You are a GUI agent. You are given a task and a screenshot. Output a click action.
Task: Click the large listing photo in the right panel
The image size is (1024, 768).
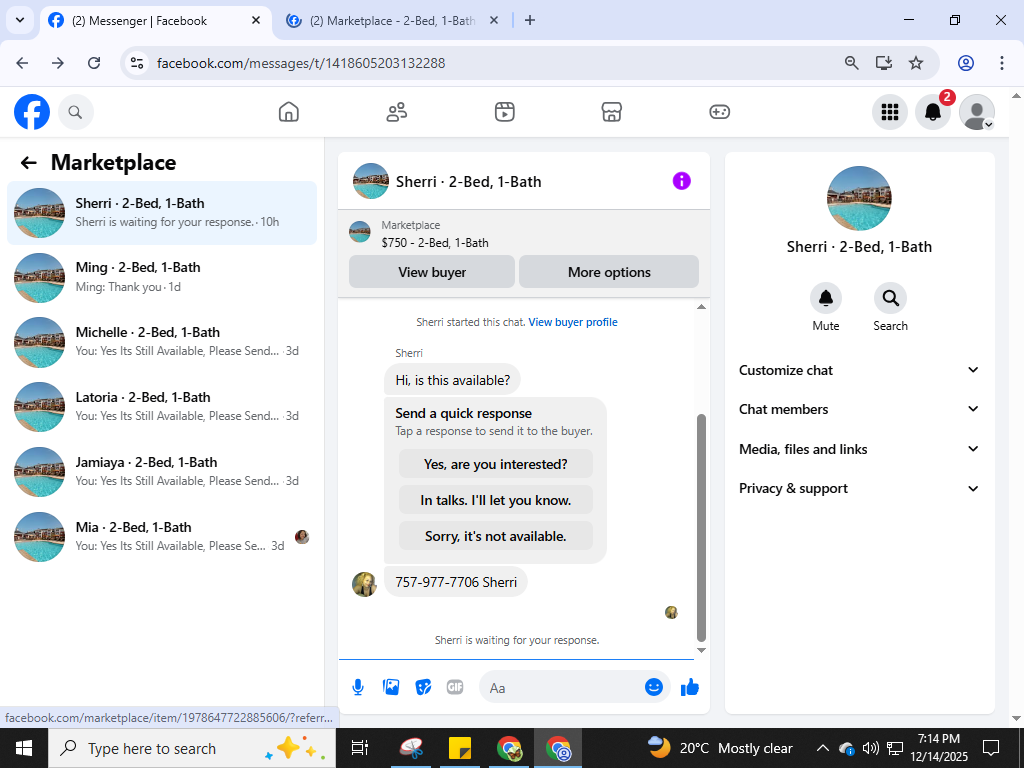pos(859,199)
